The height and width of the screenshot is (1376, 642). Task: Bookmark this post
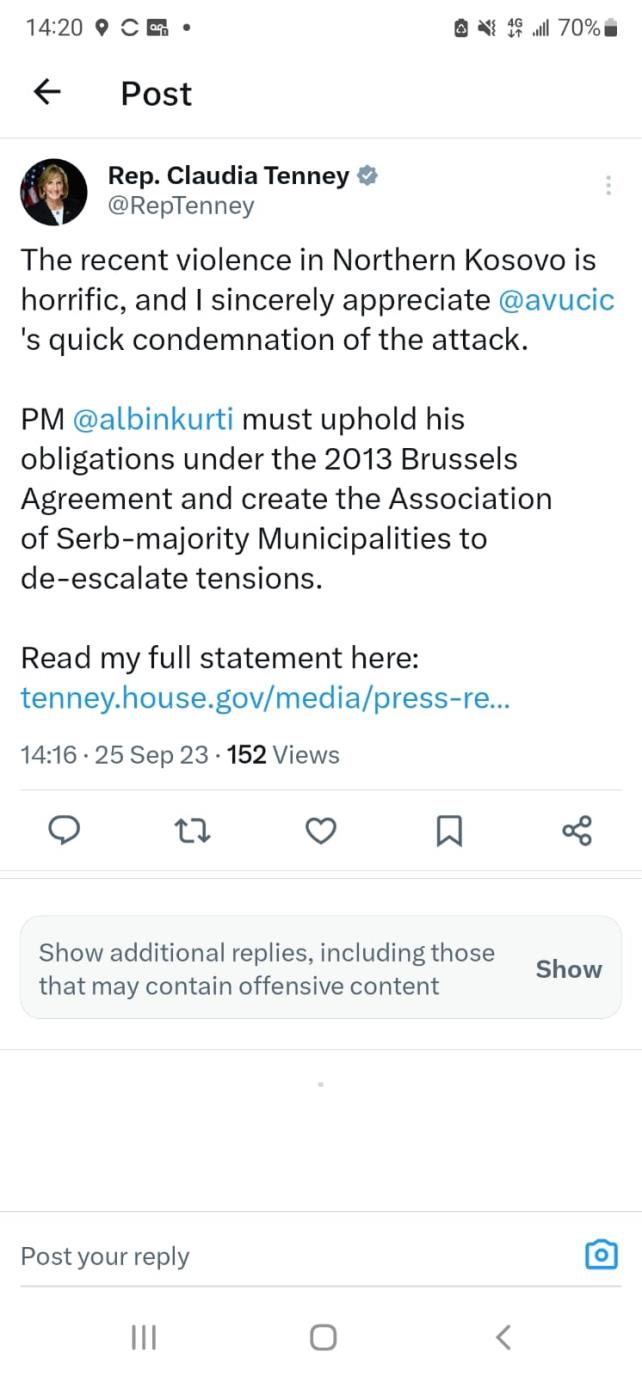click(449, 830)
